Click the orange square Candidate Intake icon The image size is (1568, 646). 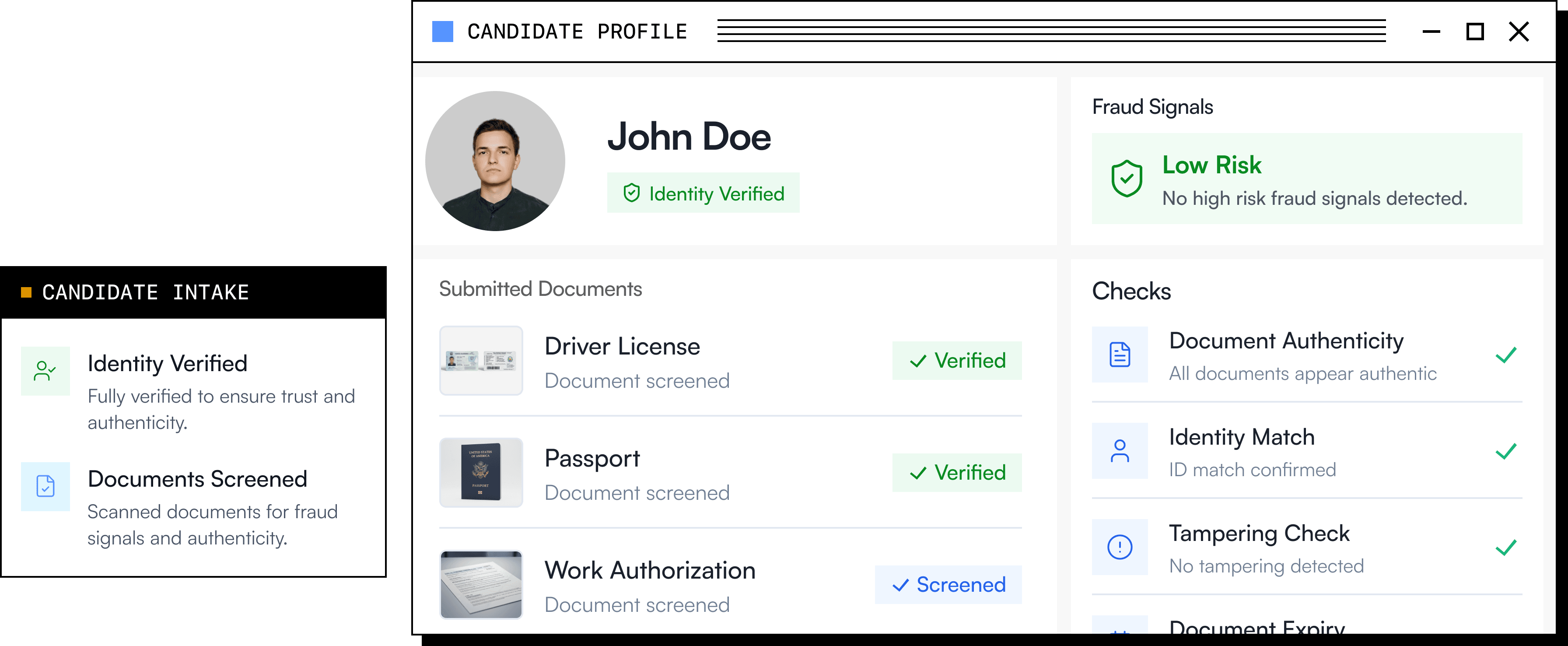point(26,292)
